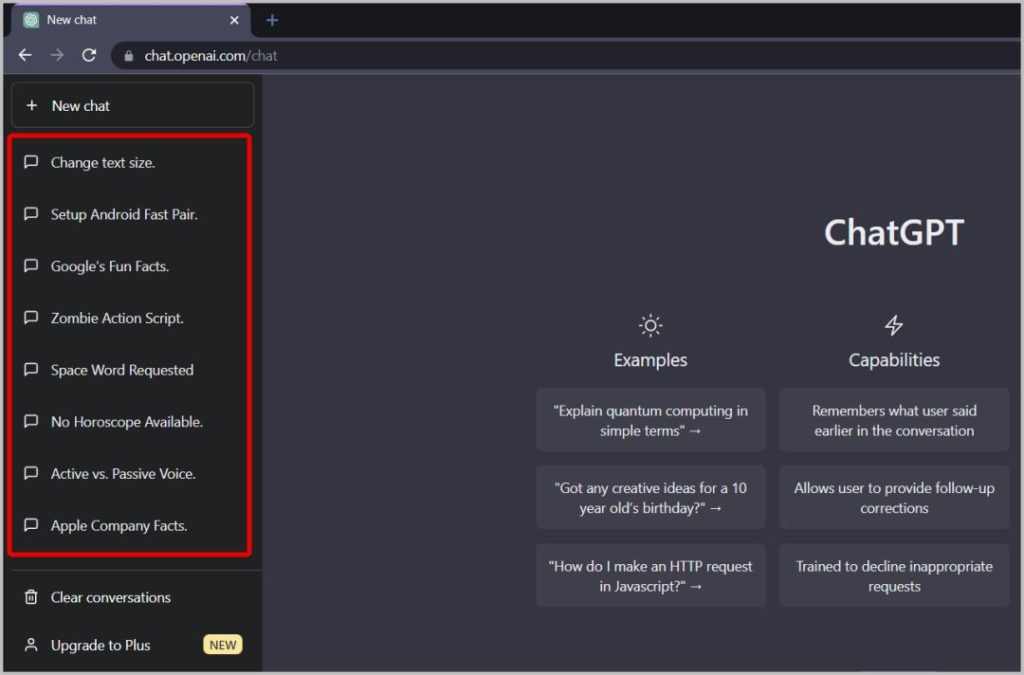Click chat bubble icon beside Change text size
Viewport: 1024px width, 675px height.
point(31,162)
